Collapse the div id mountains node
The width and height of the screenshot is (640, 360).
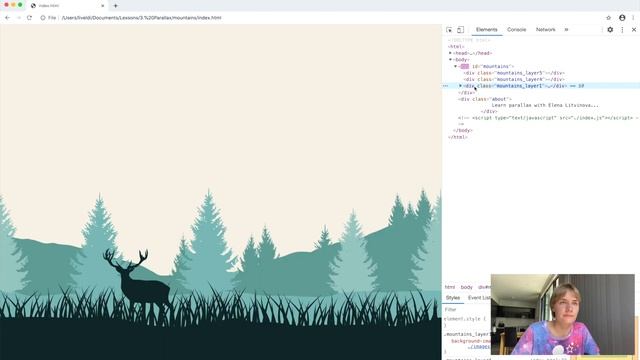[456, 66]
